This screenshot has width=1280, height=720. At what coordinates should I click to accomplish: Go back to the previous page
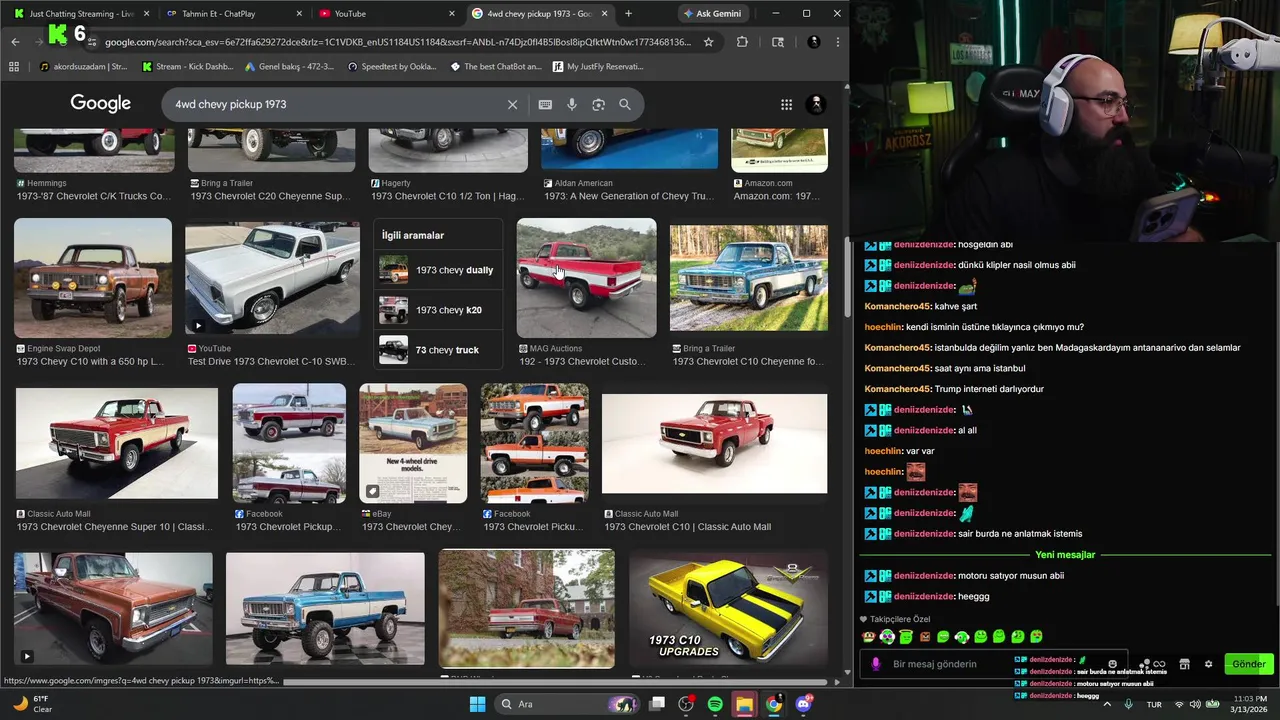click(x=15, y=42)
